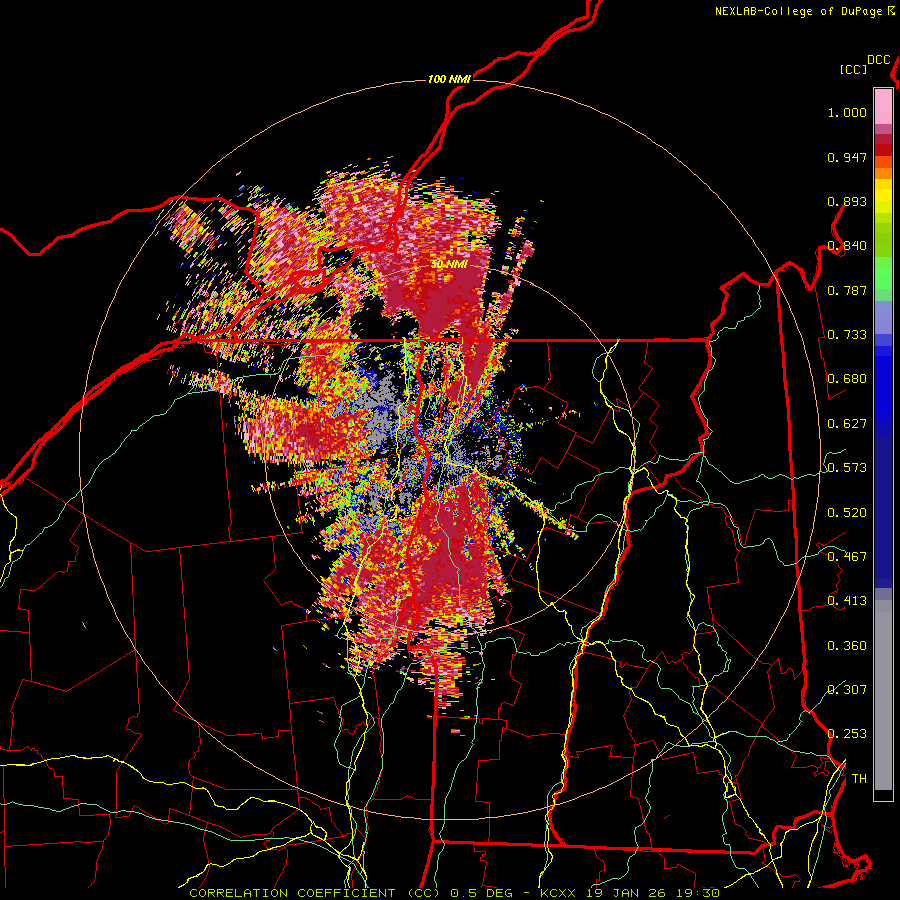Click the 0.733 scale value
This screenshot has height=900, width=900.
847,335
